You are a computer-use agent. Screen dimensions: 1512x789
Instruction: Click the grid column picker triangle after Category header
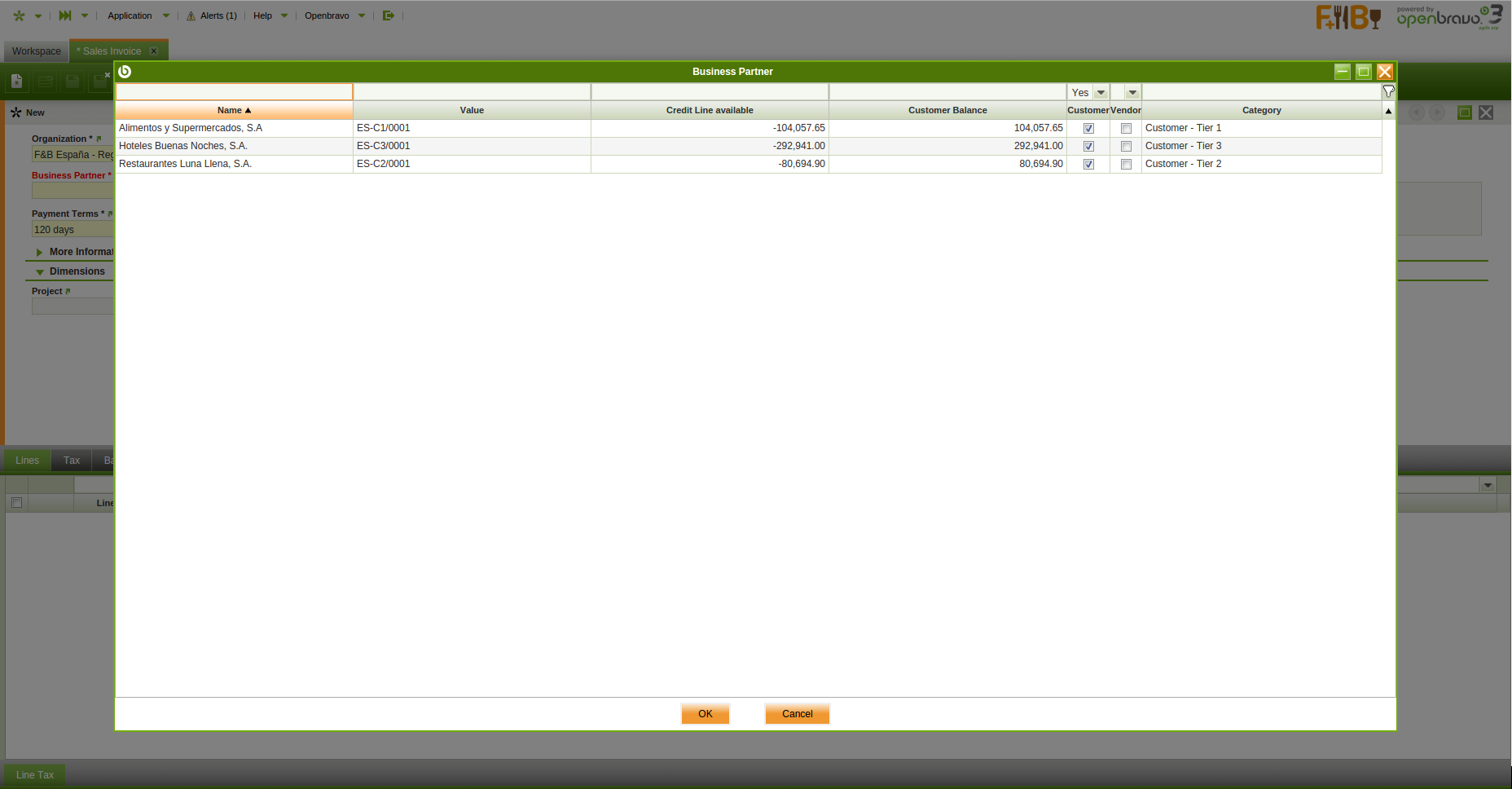click(1388, 110)
